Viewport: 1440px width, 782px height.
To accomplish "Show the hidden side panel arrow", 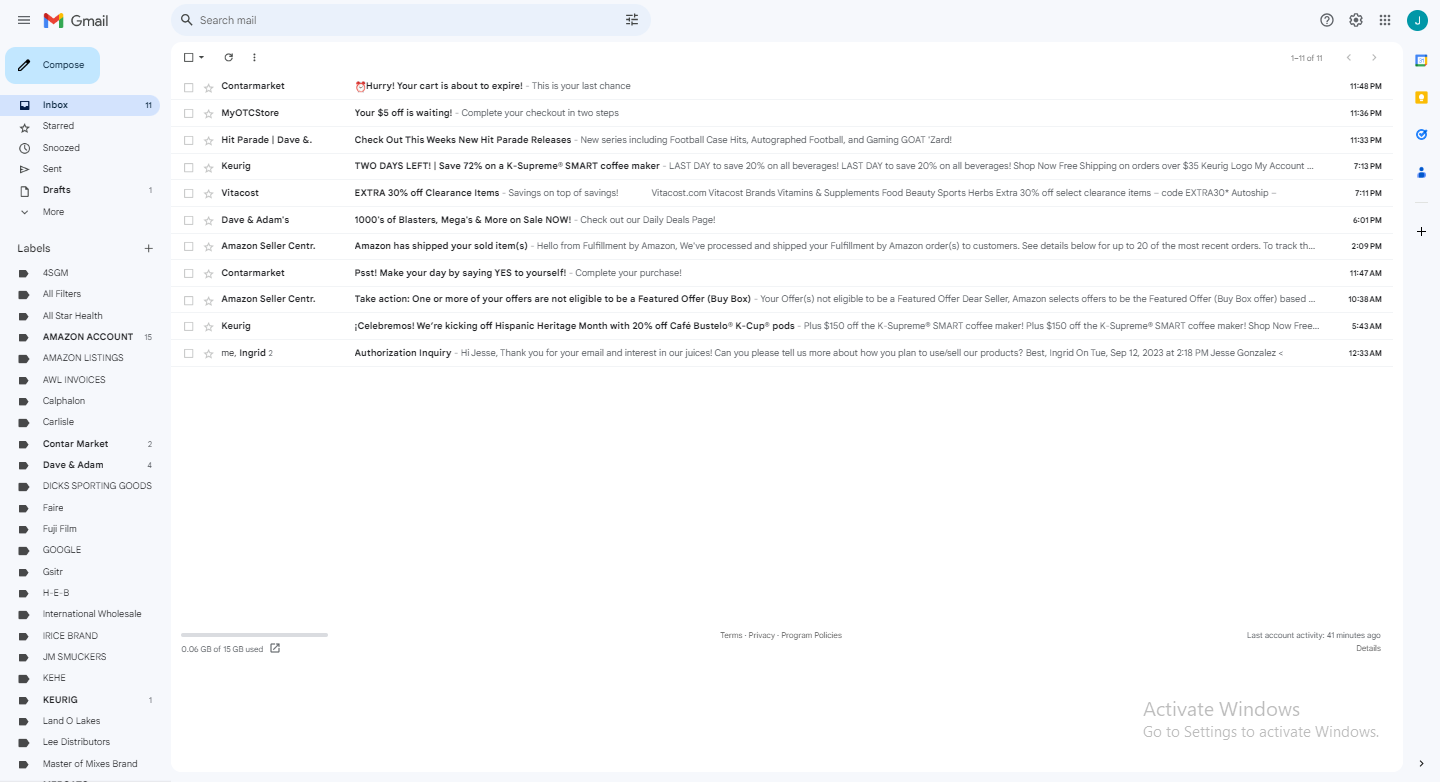I will pos(1421,764).
